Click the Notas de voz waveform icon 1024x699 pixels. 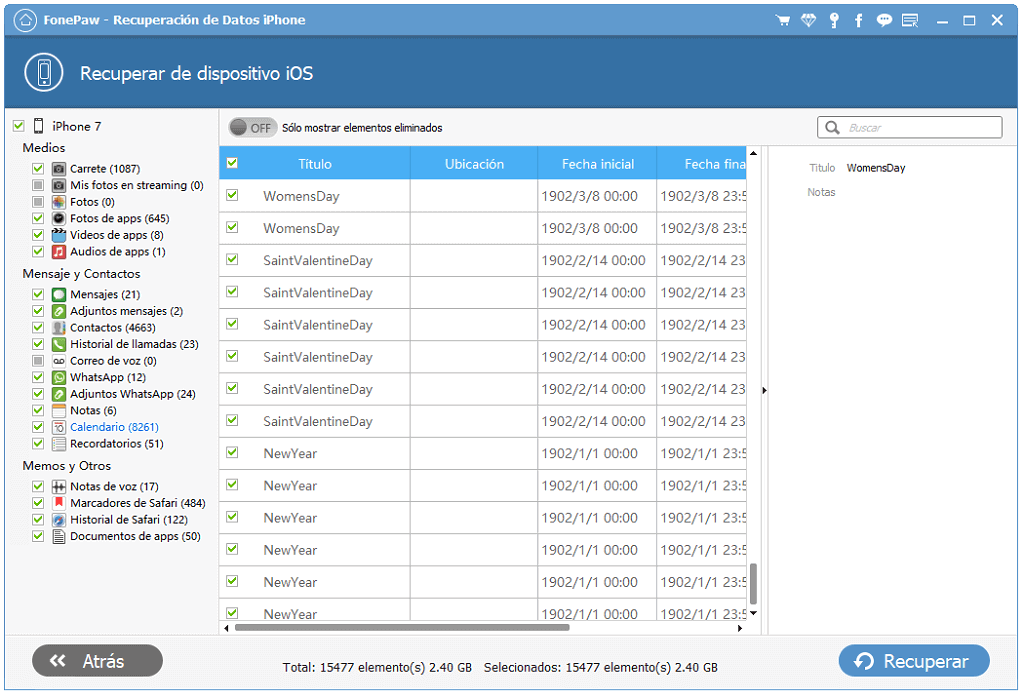coord(59,487)
